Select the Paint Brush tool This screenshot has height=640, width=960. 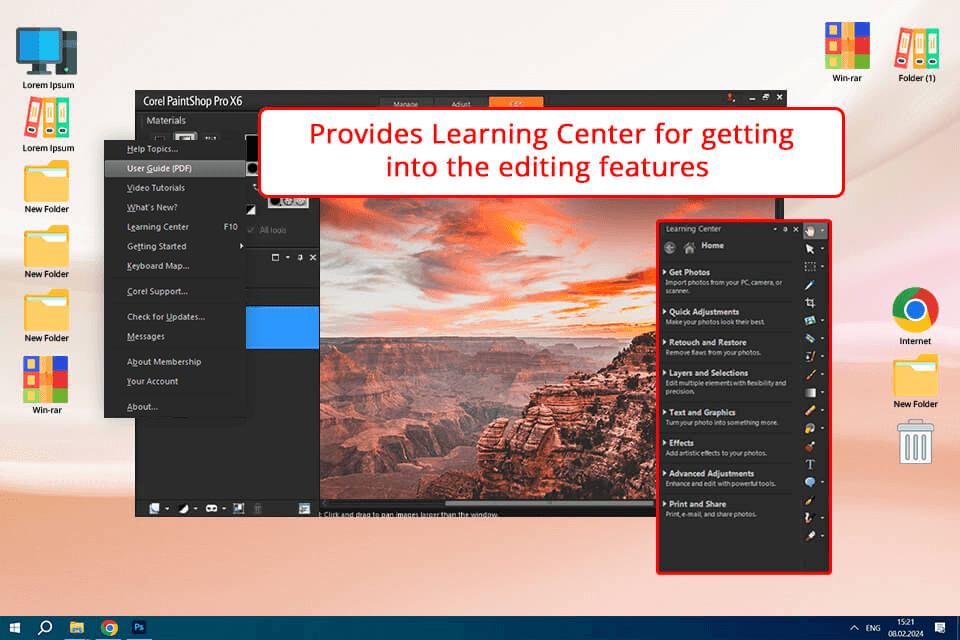(809, 374)
